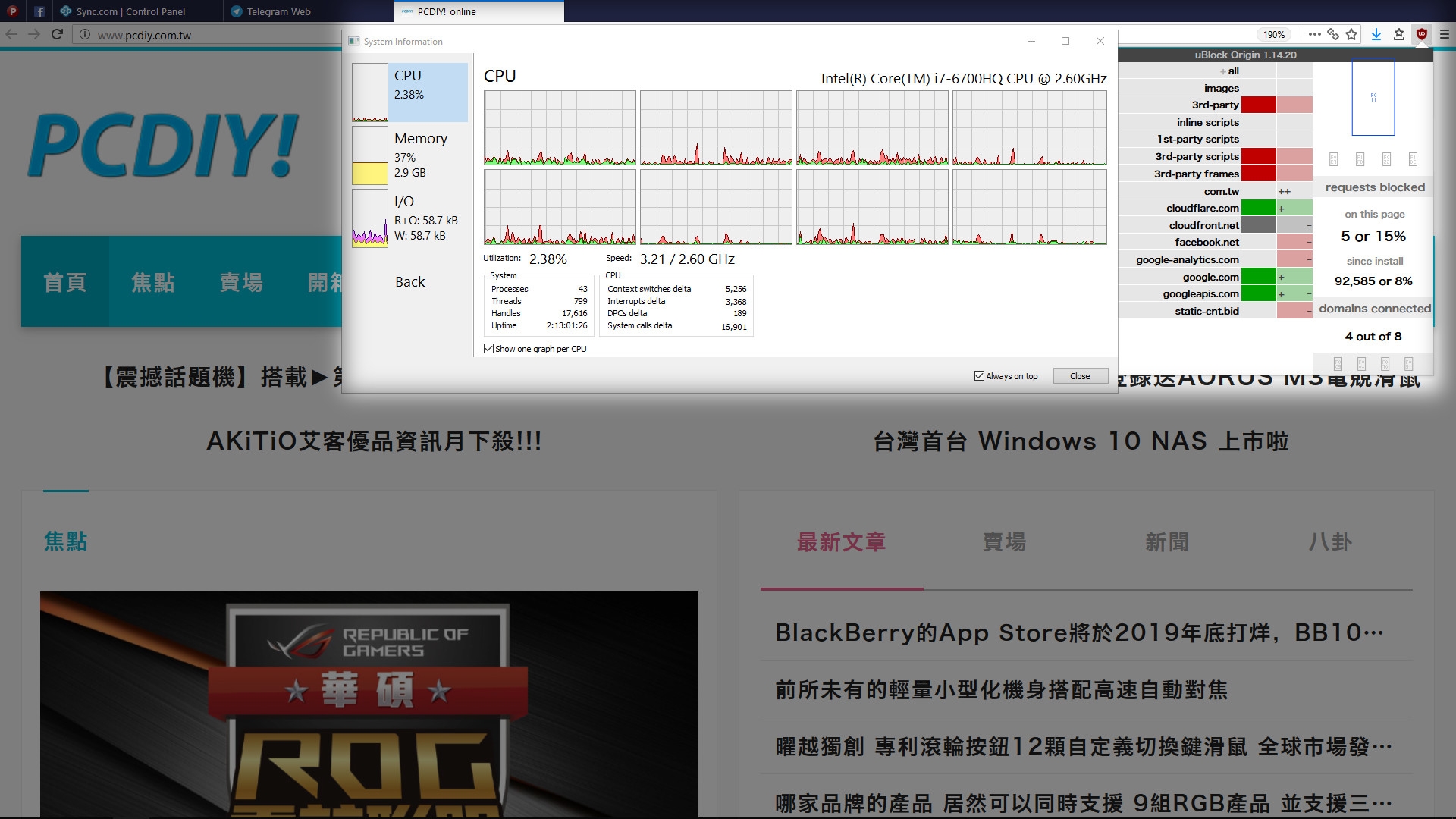1456x819 pixels.
Task: Click first uBlock bottom switch icon
Action: tap(1338, 364)
